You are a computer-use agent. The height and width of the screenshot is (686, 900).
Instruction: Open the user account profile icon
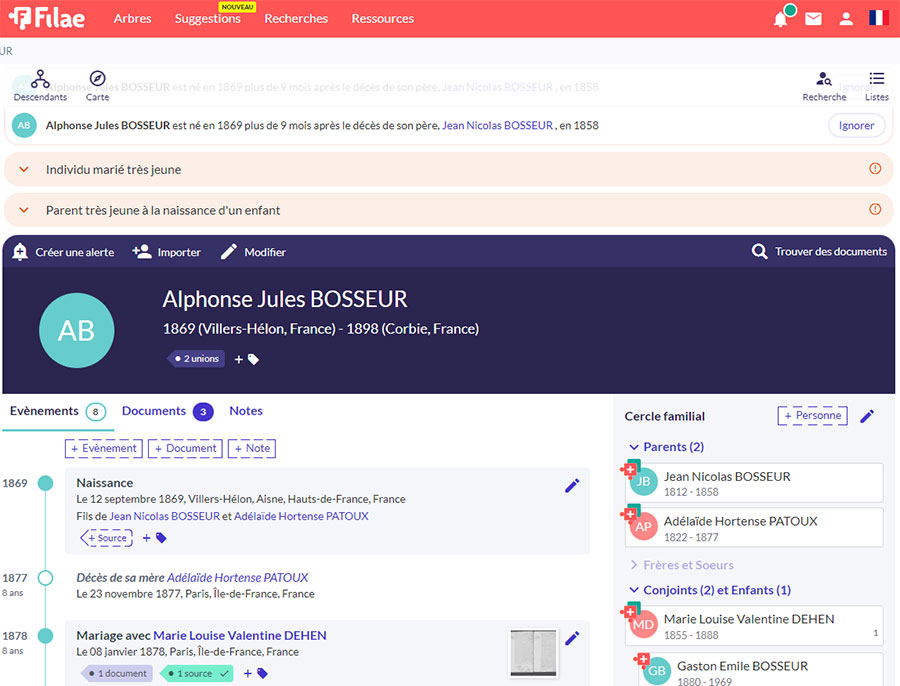tap(846, 19)
